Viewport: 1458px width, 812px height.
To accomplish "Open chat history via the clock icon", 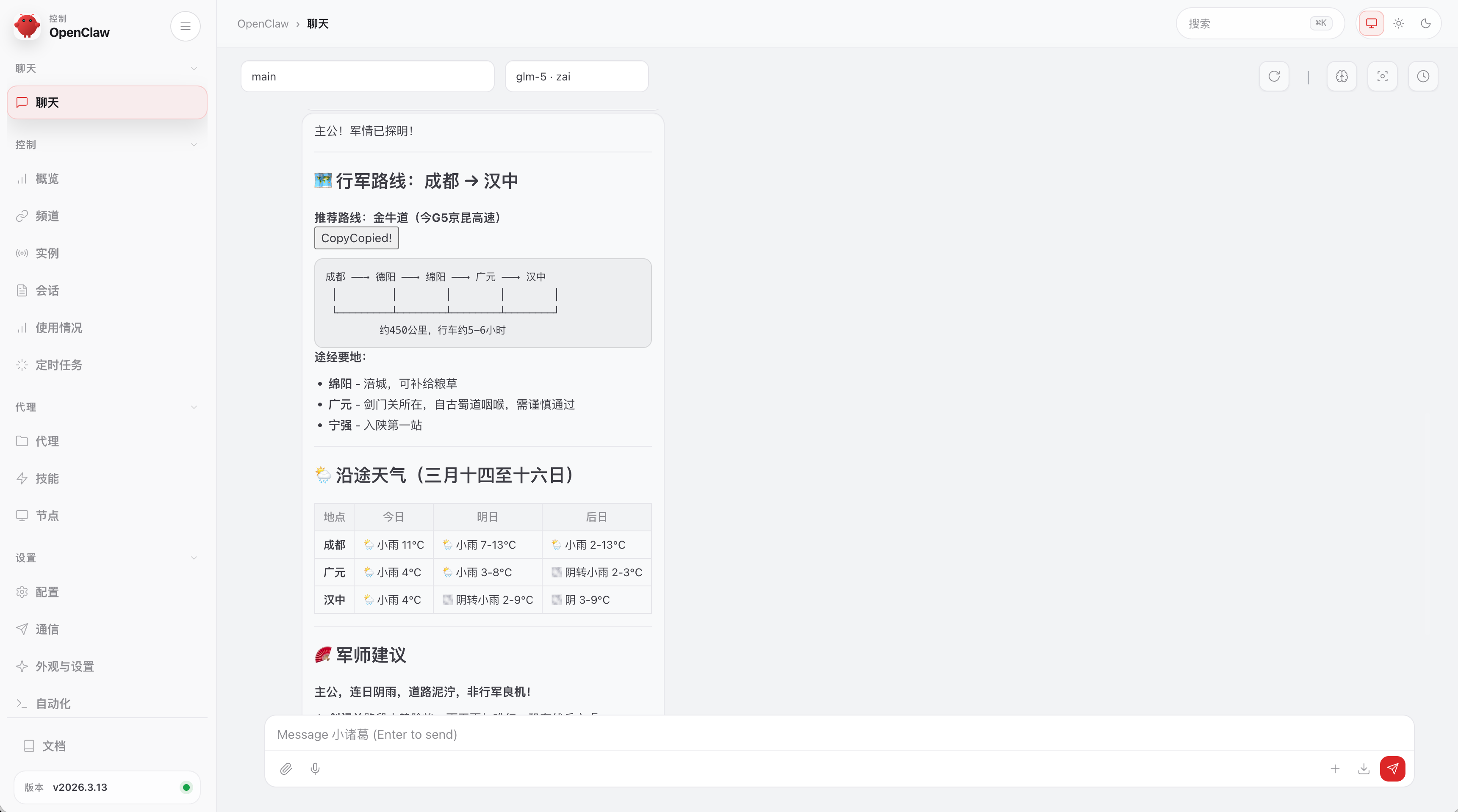I will 1423,76.
